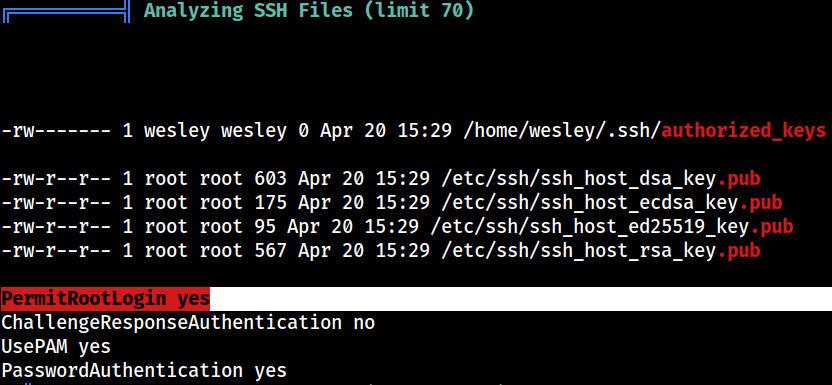The image size is (832, 385).
Task: Click the red .pub extension on ed25519 key
Action: (x=772, y=226)
